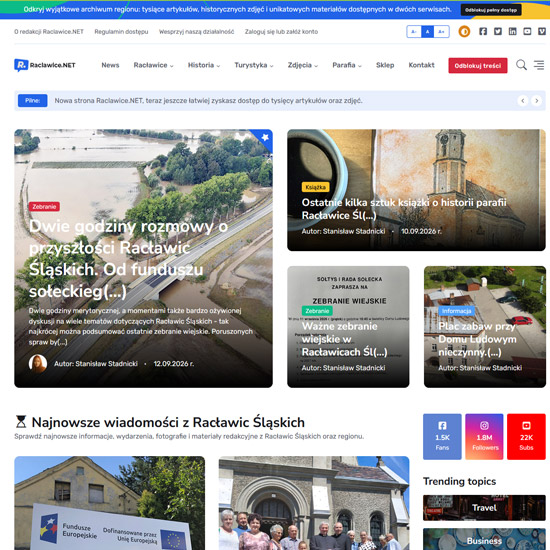The height and width of the screenshot is (550, 550).
Task: Toggle the orange contrast mode icon
Action: [x=464, y=32]
